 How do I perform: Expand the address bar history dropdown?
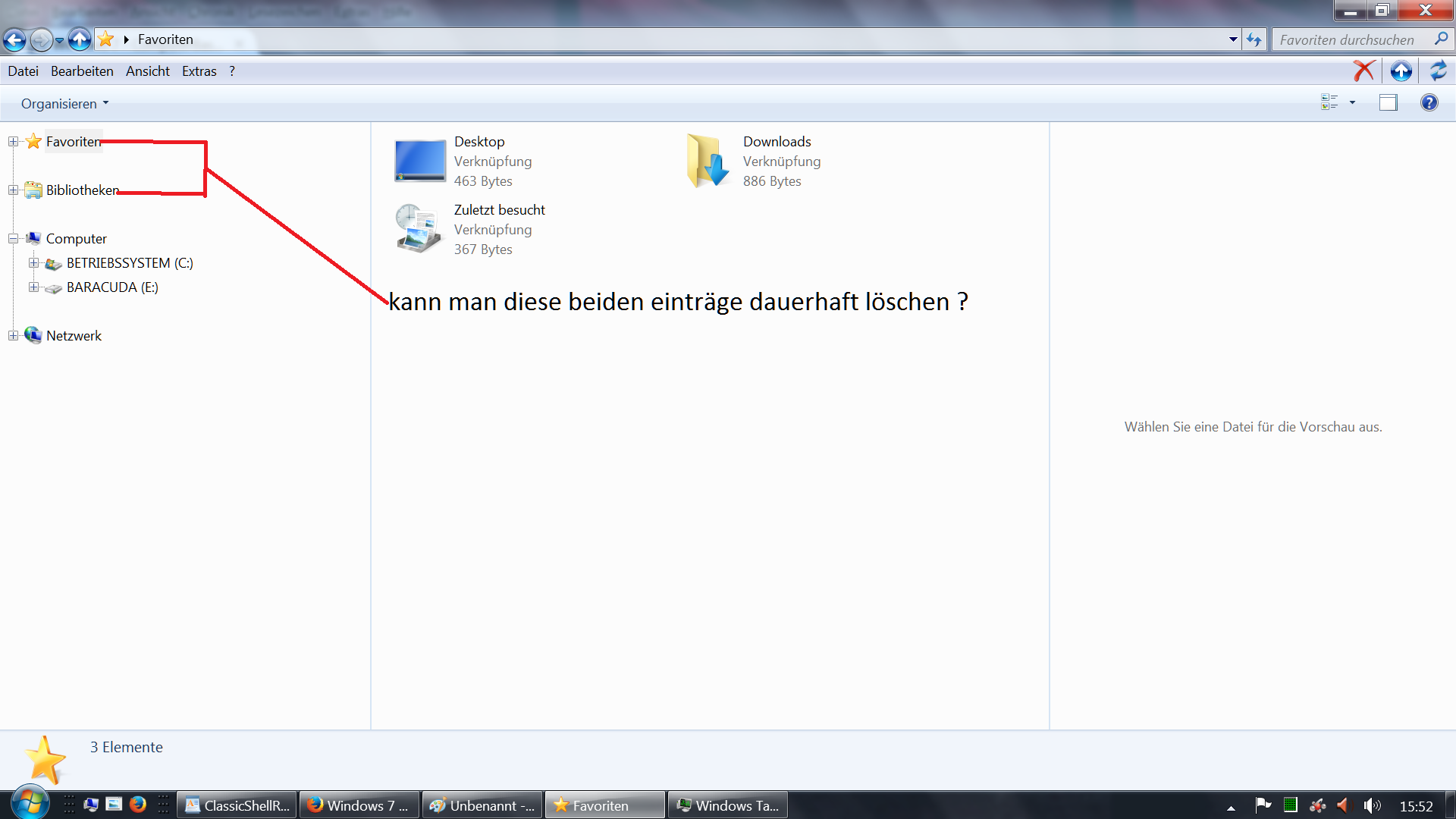(x=1233, y=39)
